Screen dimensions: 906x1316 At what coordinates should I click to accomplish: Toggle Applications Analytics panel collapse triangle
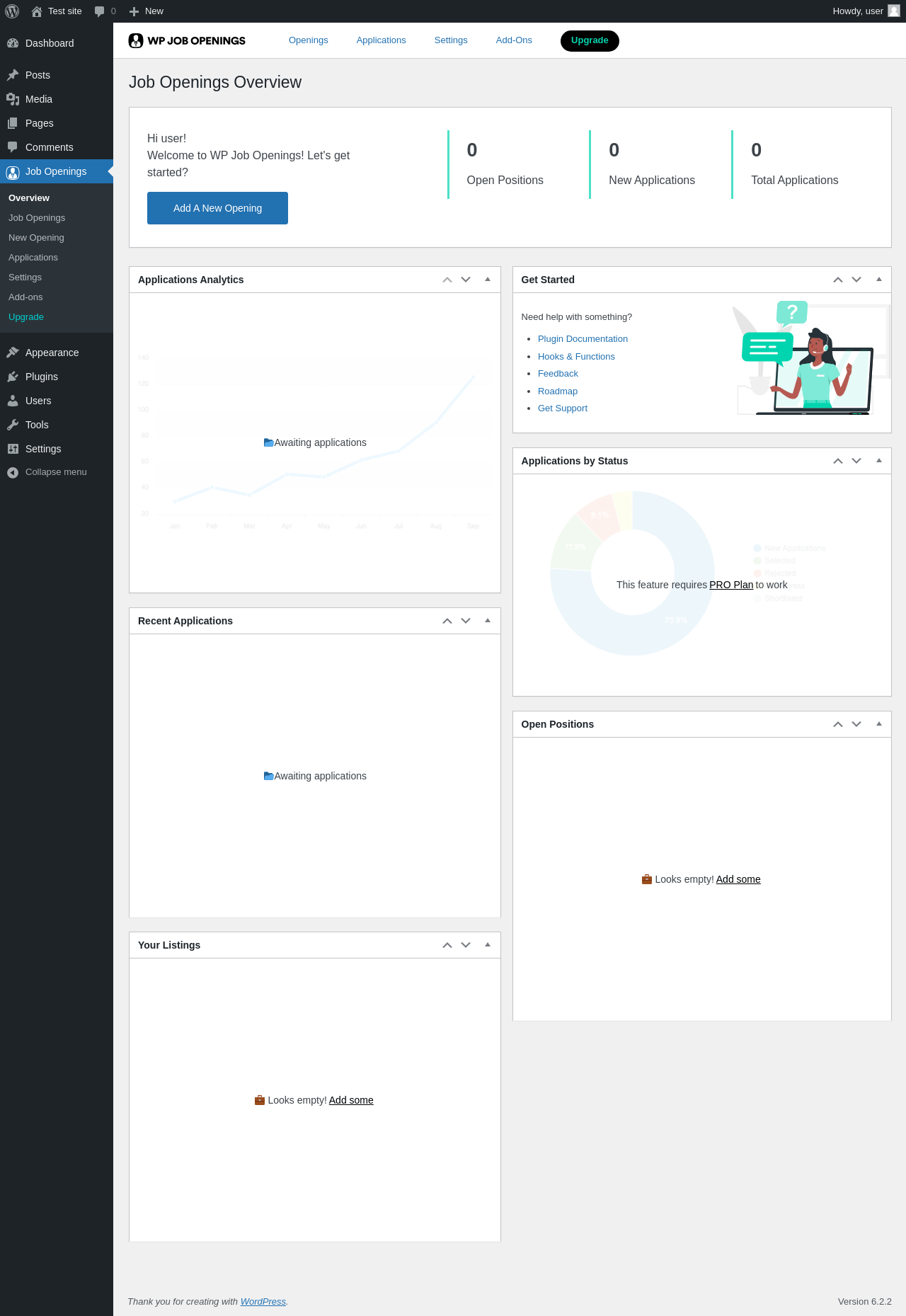coord(488,280)
